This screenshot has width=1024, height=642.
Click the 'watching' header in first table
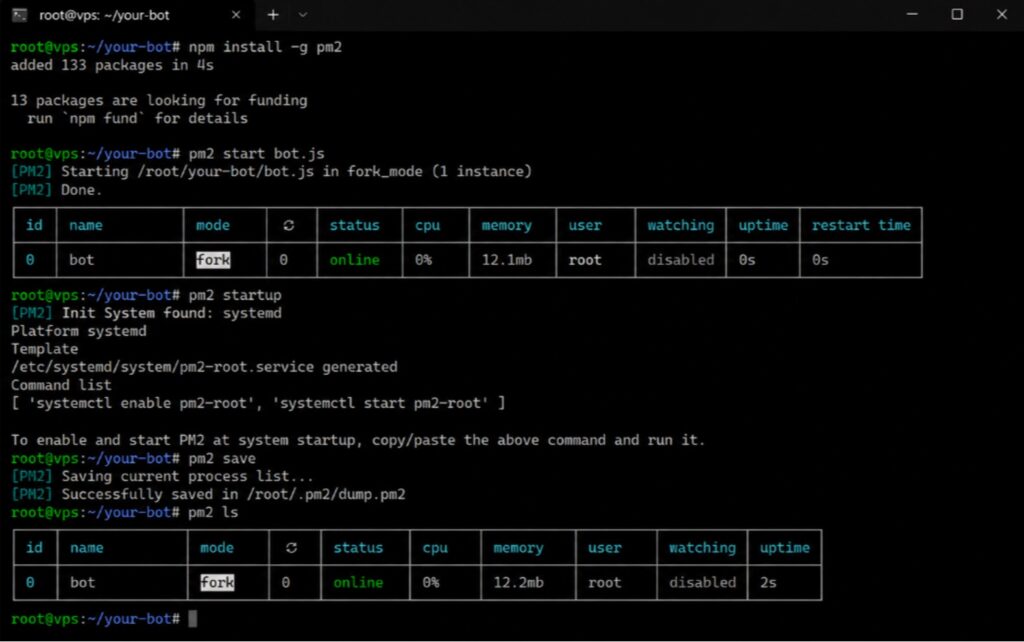pos(680,225)
